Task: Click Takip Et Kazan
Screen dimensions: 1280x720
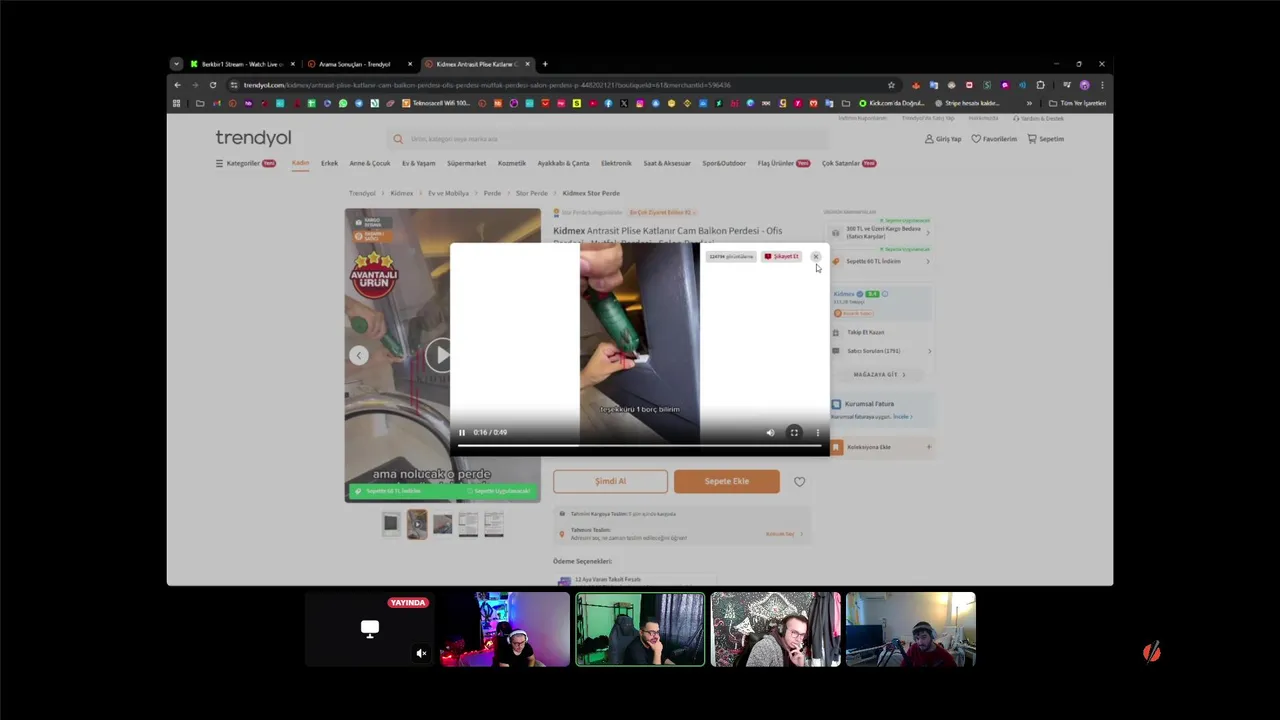Action: (866, 332)
